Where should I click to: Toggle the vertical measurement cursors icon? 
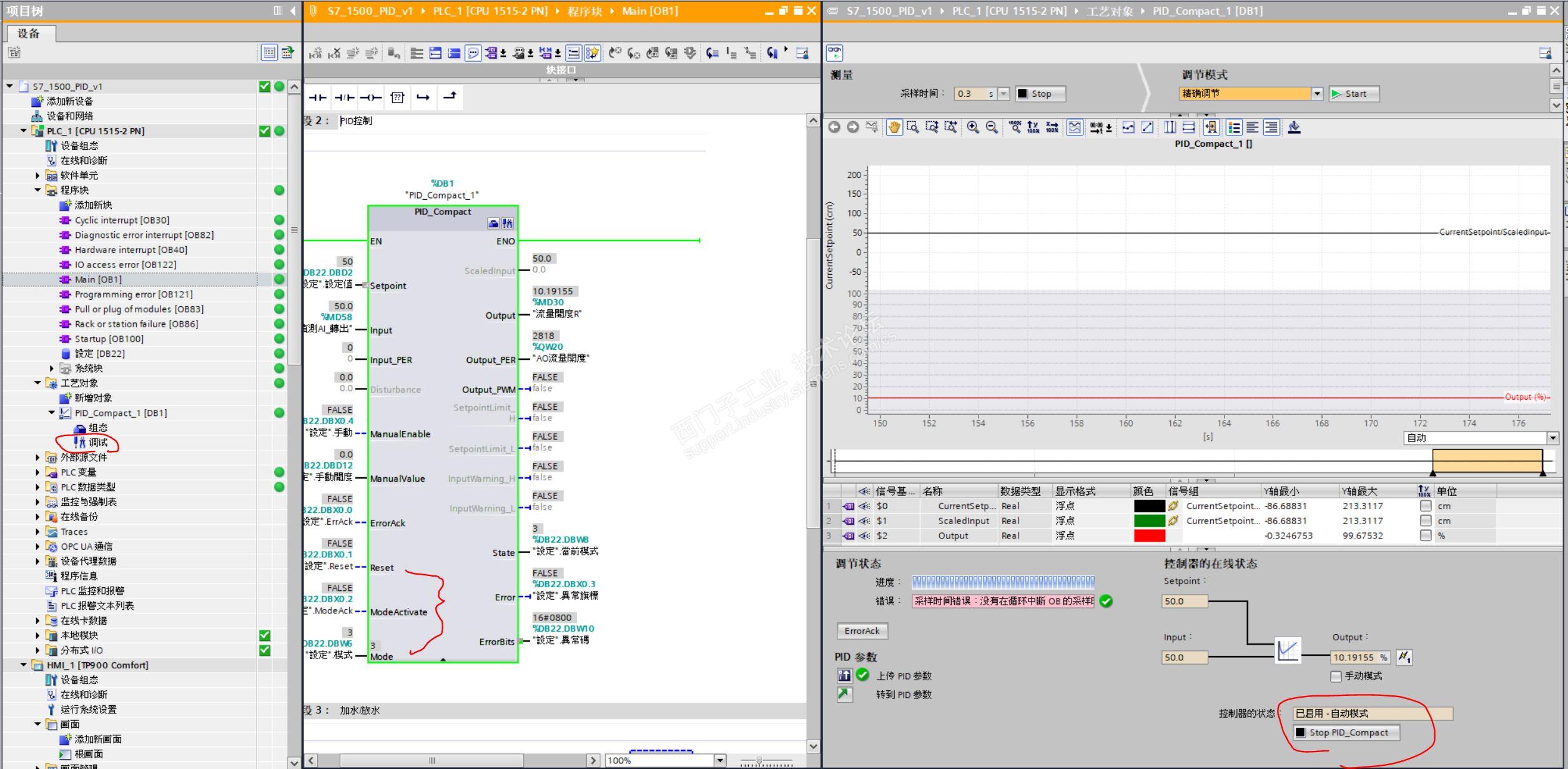[x=1170, y=127]
